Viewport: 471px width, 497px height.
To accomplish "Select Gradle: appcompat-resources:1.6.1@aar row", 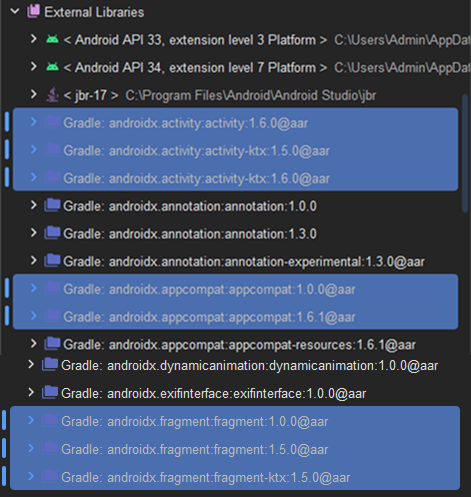I will [x=240, y=345].
